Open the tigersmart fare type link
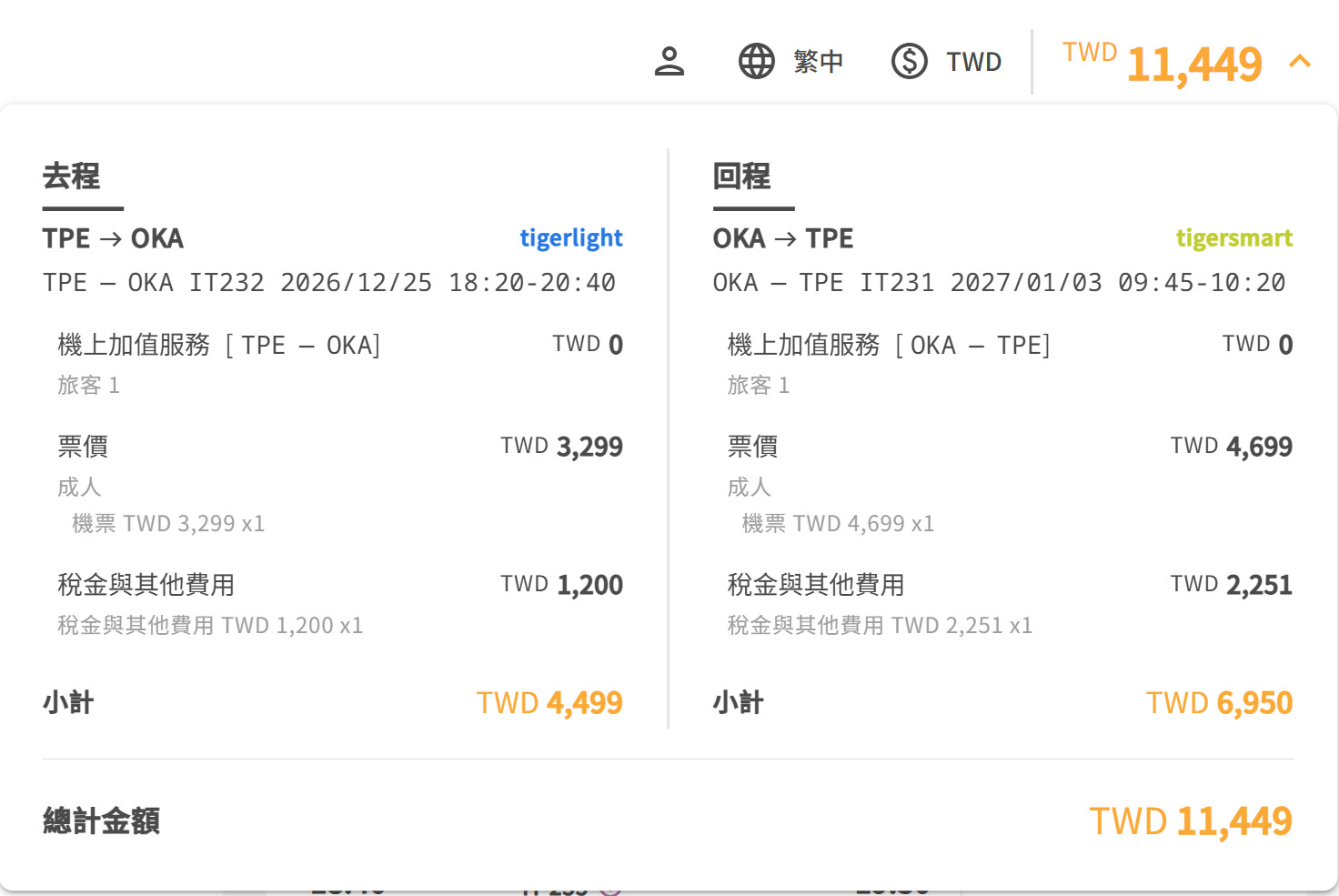Screen dimensions: 1339x896 1234,238
